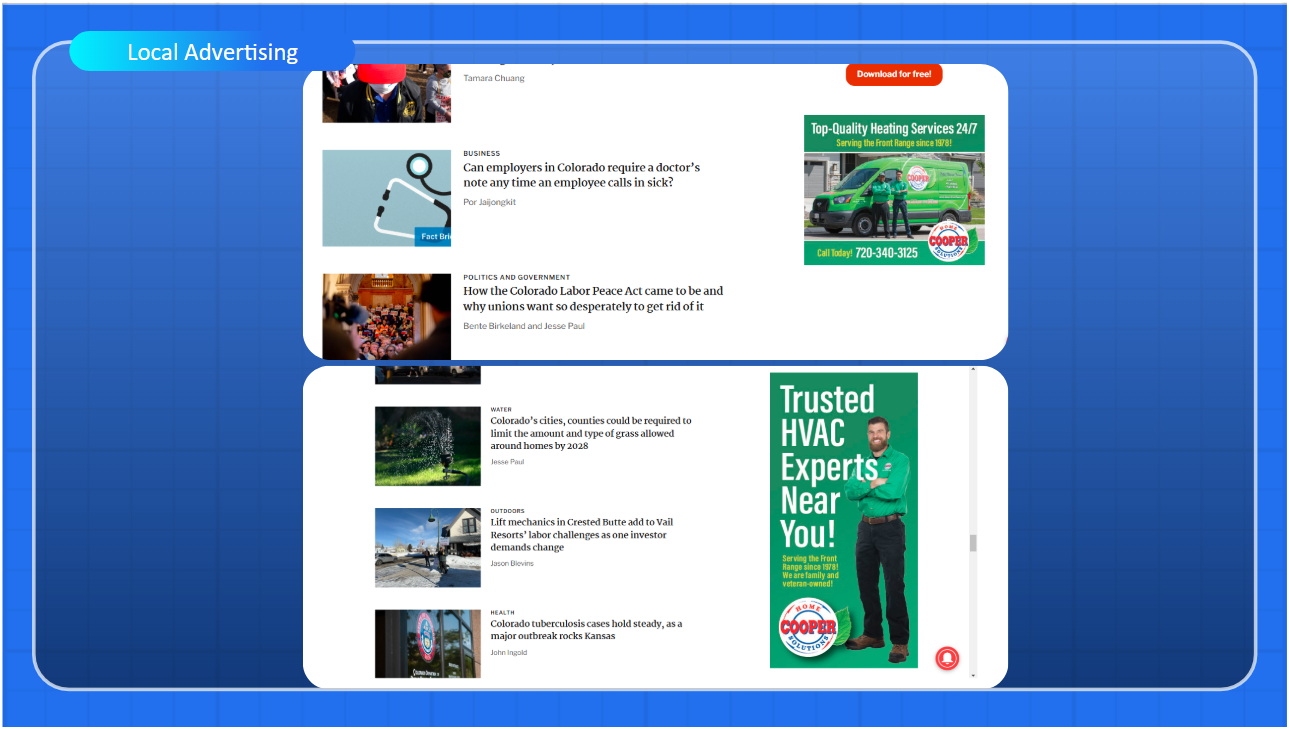The image size is (1289, 729).
Task: Open the Colorado Labor Peace Act article
Action: coord(593,299)
